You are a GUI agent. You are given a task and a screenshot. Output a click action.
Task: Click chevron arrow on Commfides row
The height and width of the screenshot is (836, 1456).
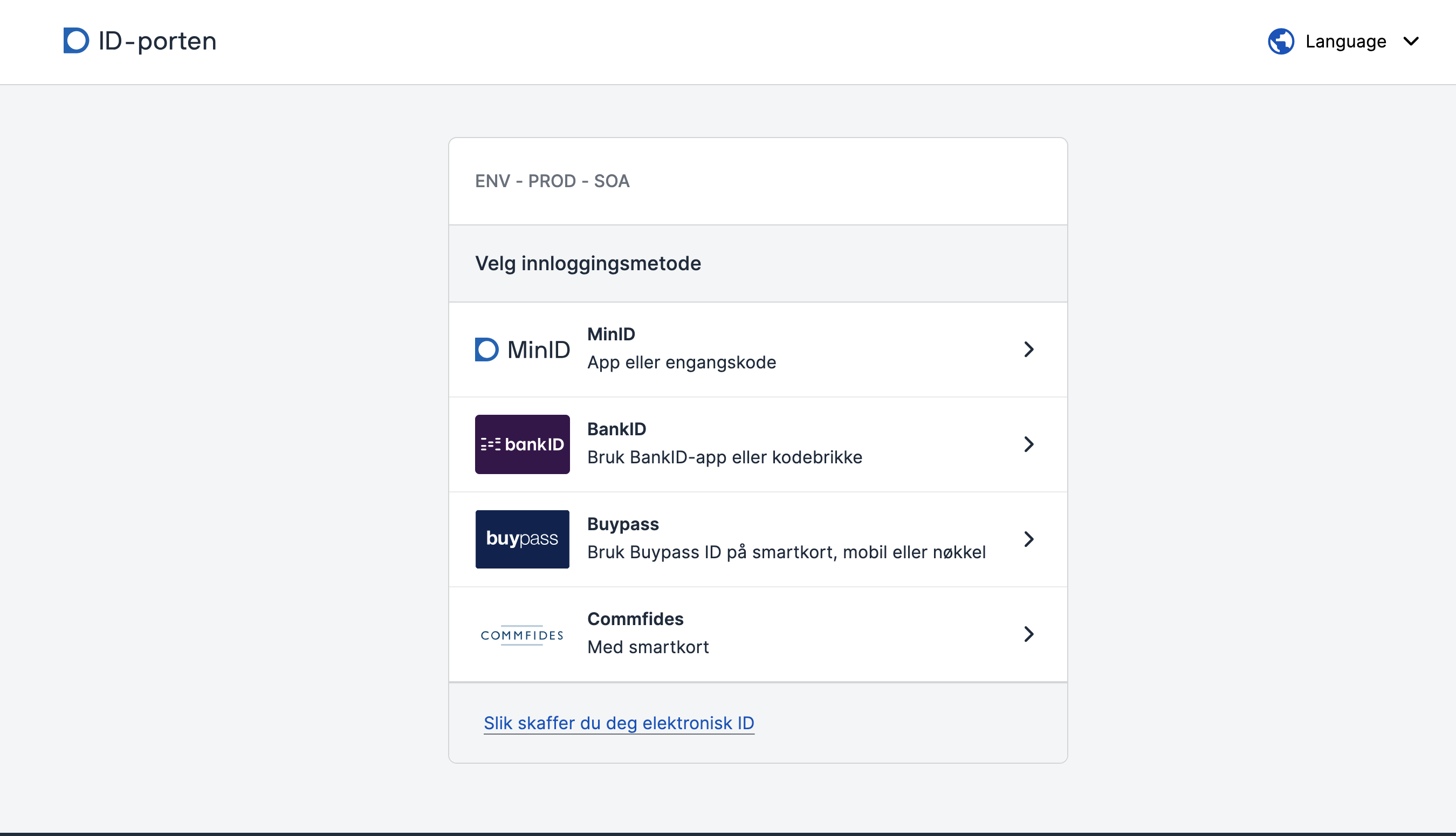[x=1028, y=634]
